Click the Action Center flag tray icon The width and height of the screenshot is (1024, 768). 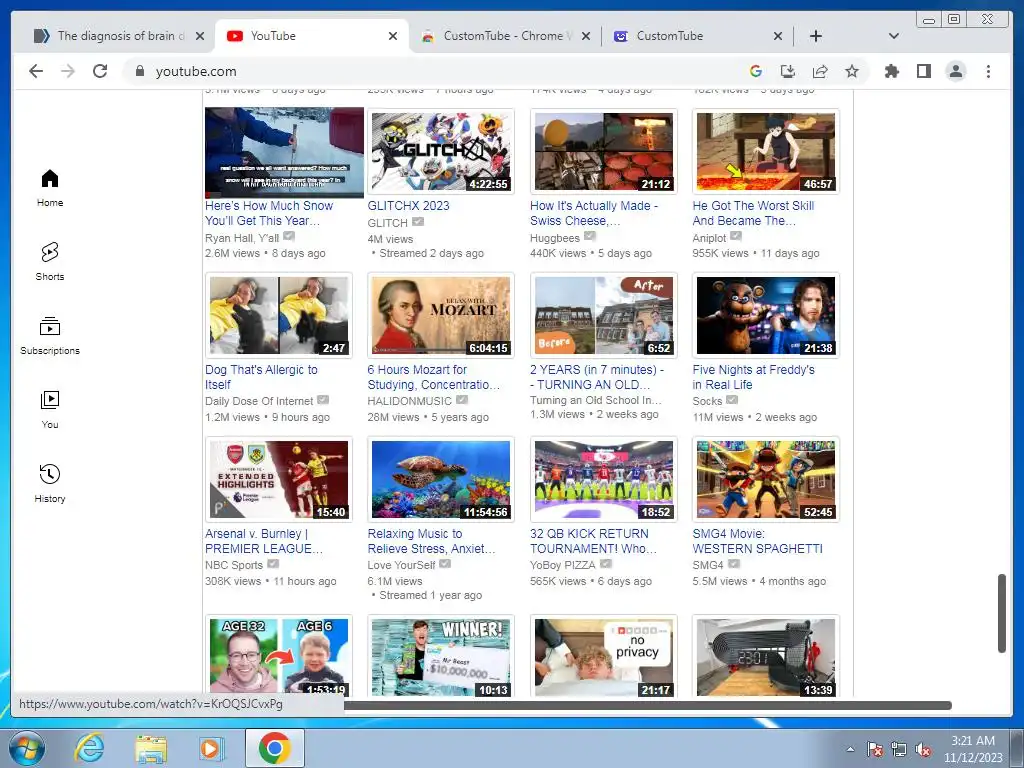pyautogui.click(x=874, y=750)
